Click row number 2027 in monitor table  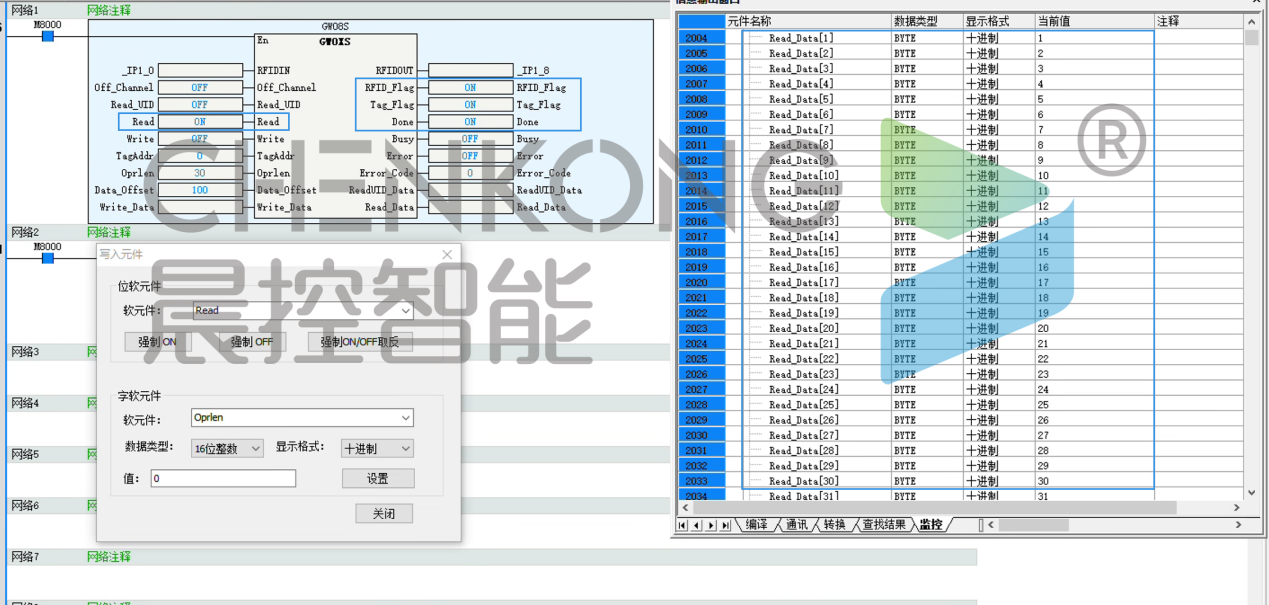(701, 390)
